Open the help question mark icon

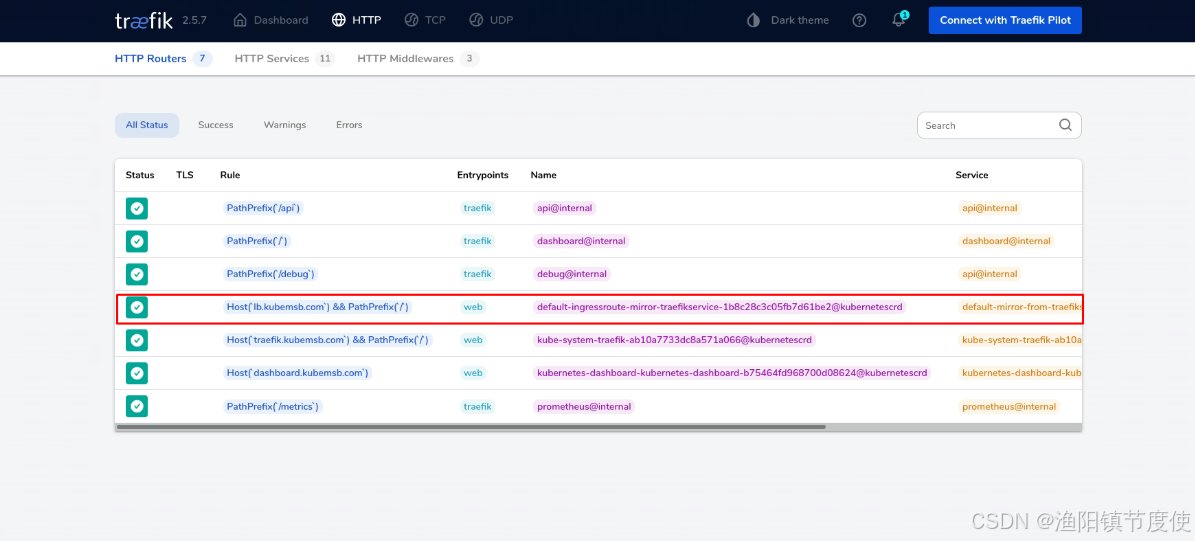click(x=859, y=21)
